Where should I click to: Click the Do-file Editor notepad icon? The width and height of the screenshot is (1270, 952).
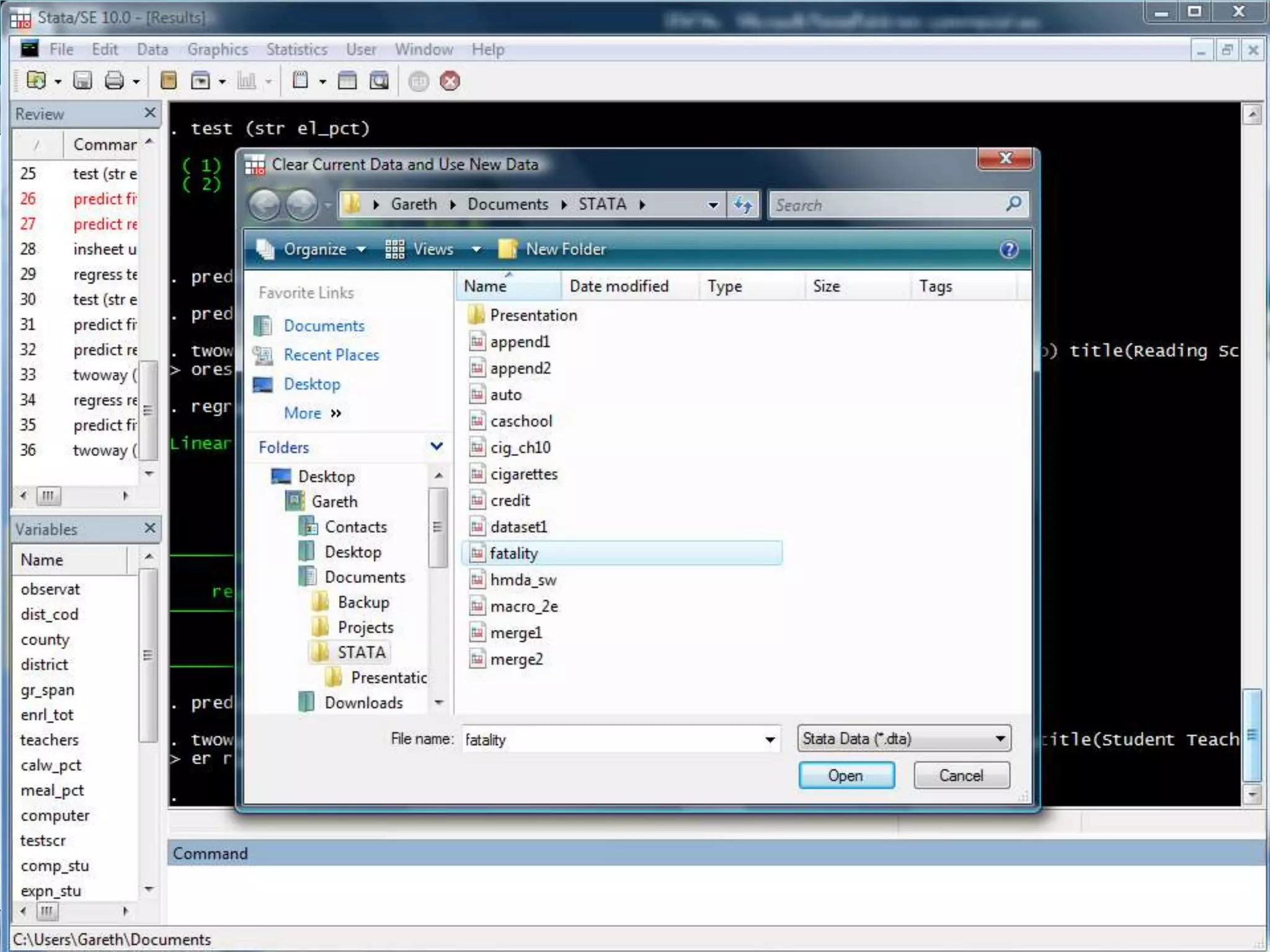pos(300,81)
